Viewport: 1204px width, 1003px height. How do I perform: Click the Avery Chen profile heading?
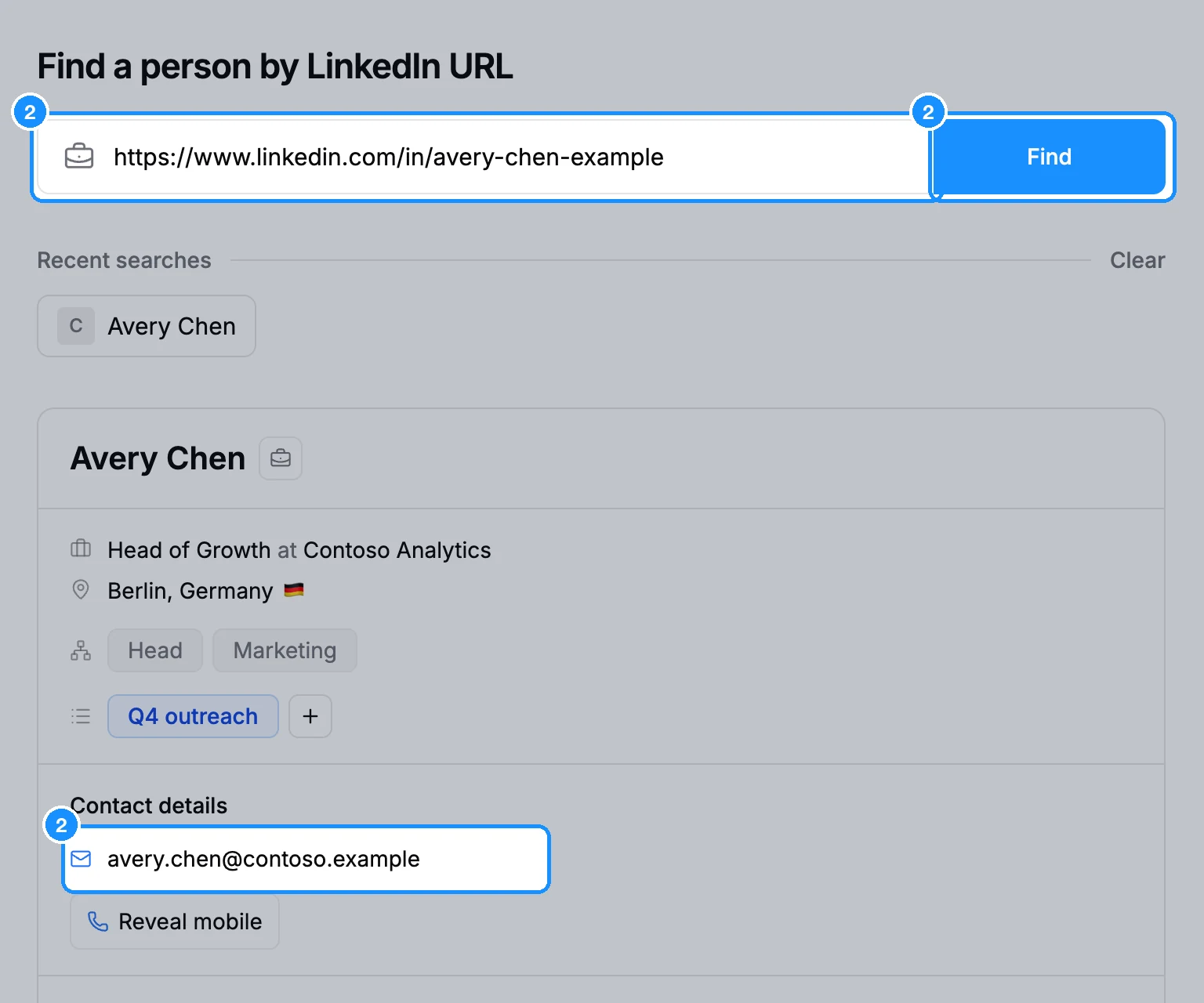point(158,458)
